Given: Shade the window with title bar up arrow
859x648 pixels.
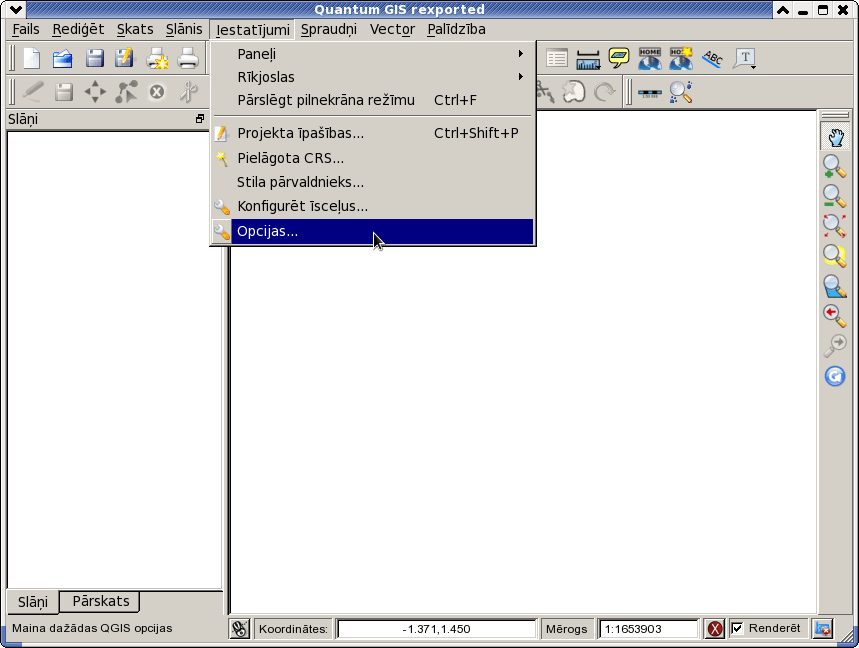Looking at the screenshot, I should [783, 9].
